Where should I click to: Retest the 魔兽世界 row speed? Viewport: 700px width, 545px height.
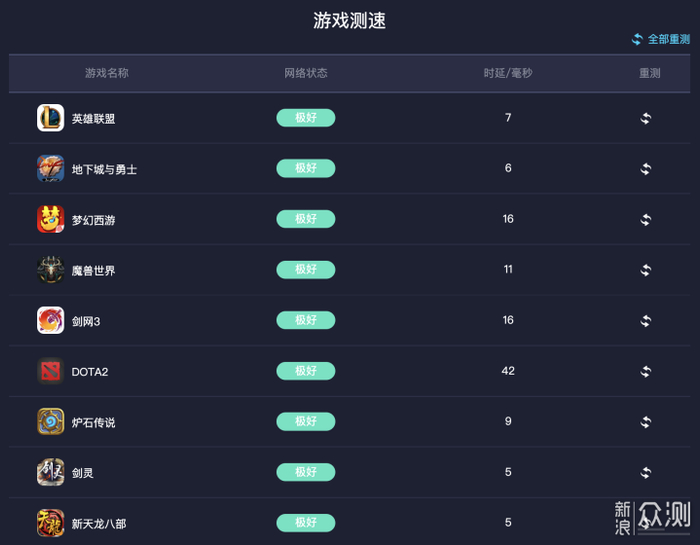coord(646,270)
